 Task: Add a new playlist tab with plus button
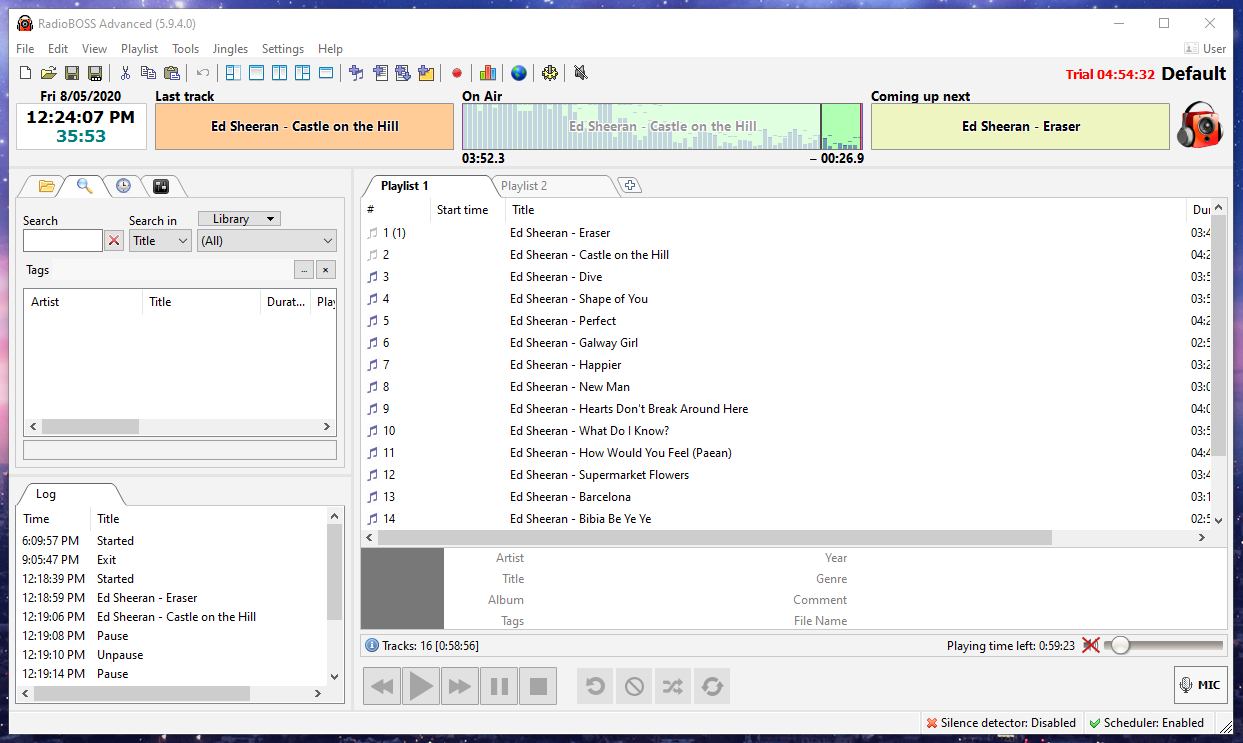630,186
